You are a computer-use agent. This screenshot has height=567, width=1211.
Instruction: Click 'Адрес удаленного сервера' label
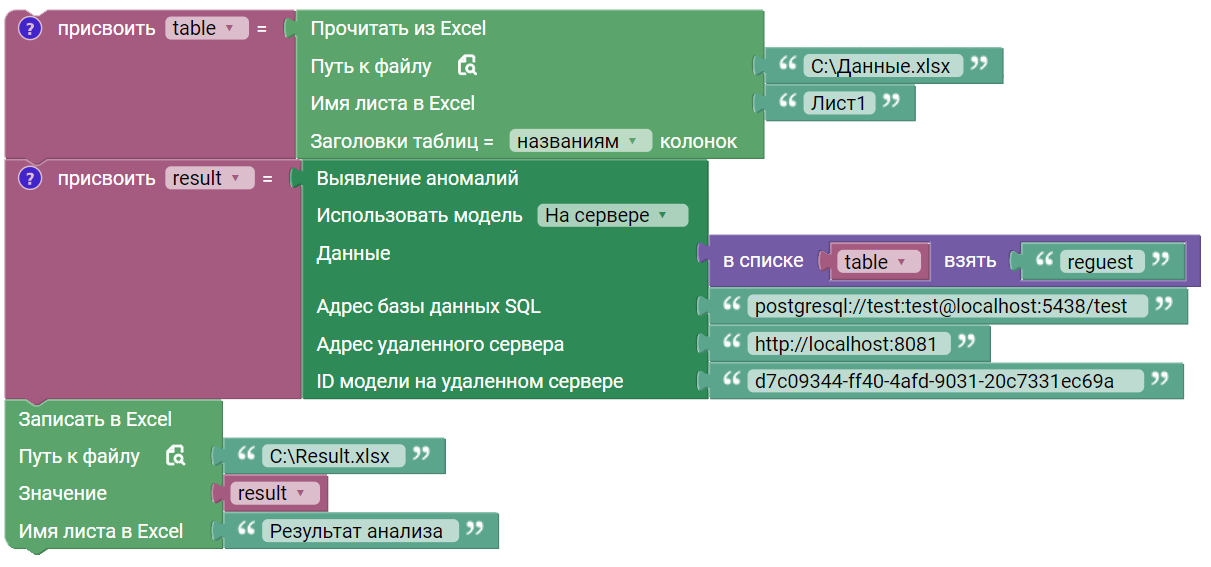coord(440,344)
